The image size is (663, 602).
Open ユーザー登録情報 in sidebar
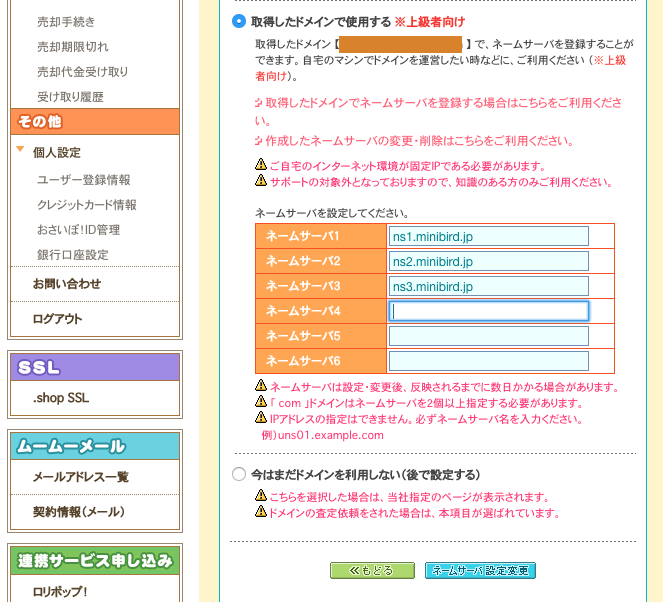84,180
